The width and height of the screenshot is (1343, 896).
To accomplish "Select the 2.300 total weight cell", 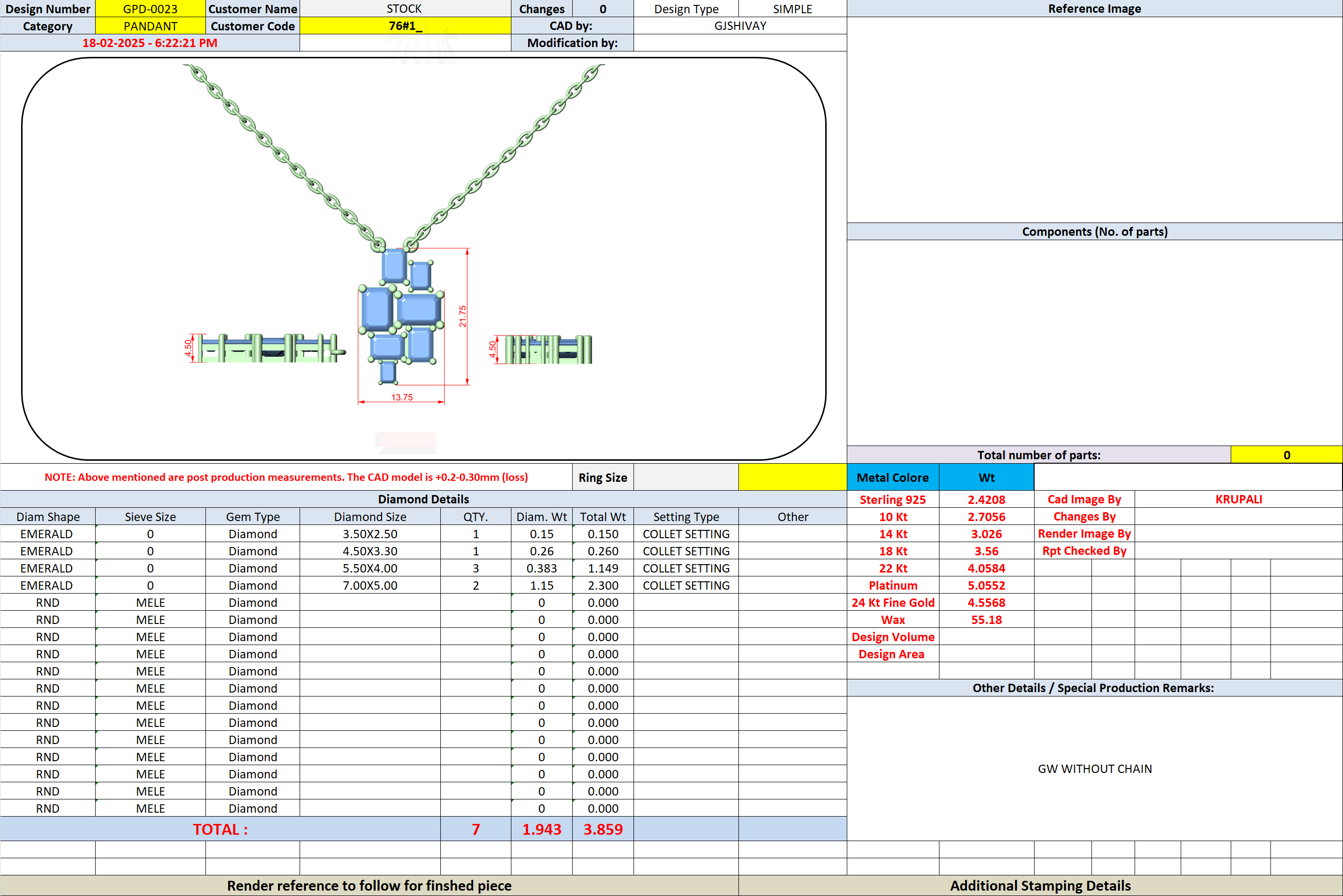I will (x=603, y=585).
